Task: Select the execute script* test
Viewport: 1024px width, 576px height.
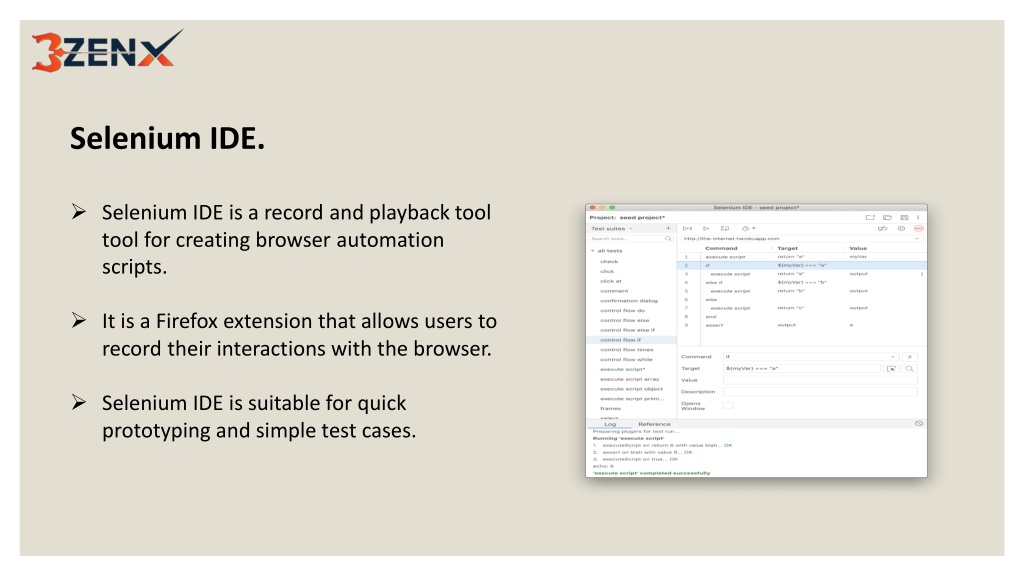Action: point(622,370)
